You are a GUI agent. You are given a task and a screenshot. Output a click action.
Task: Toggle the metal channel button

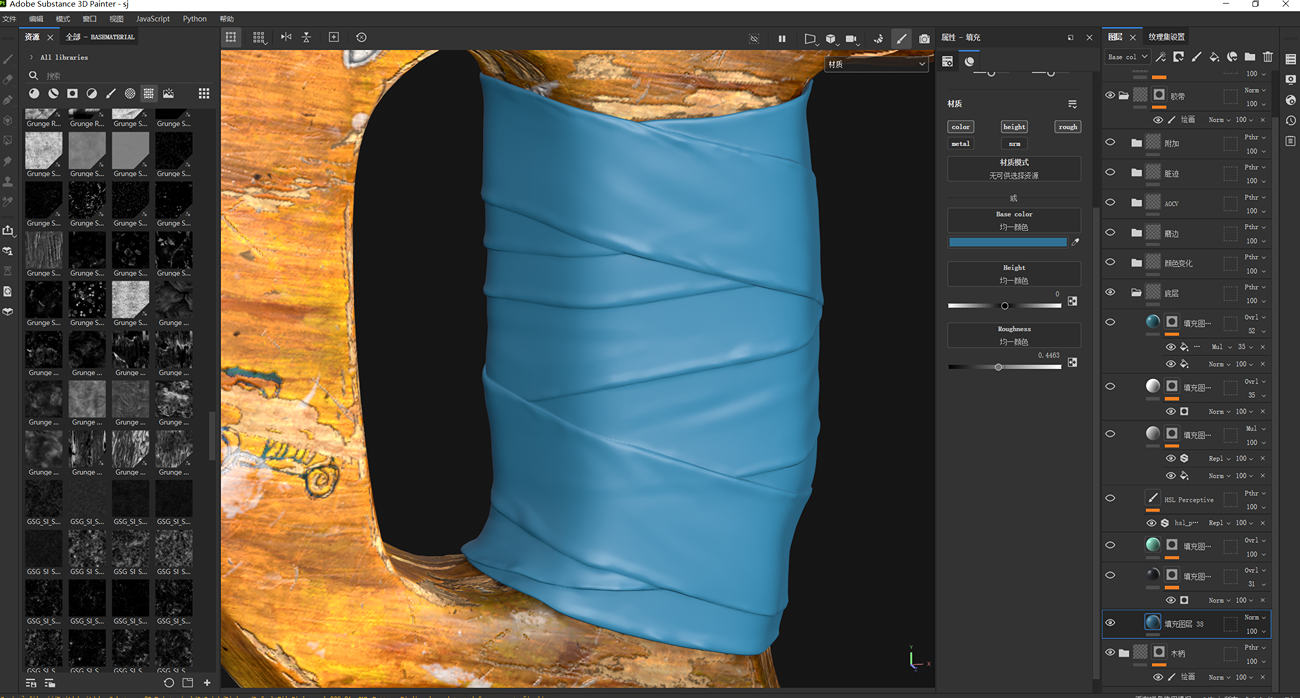960,144
